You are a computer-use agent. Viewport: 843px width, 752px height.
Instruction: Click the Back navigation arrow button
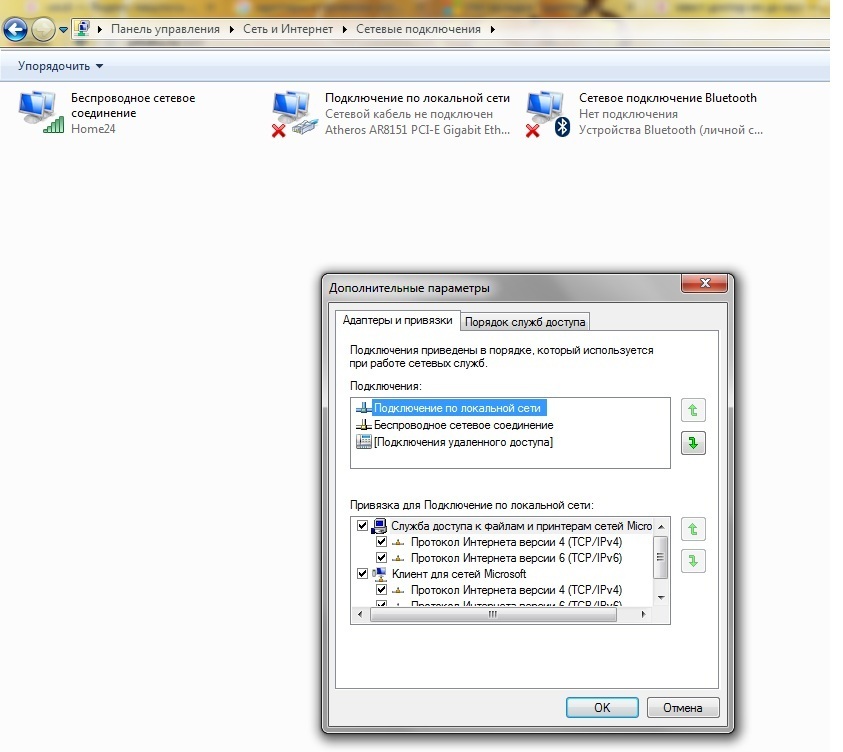point(15,29)
